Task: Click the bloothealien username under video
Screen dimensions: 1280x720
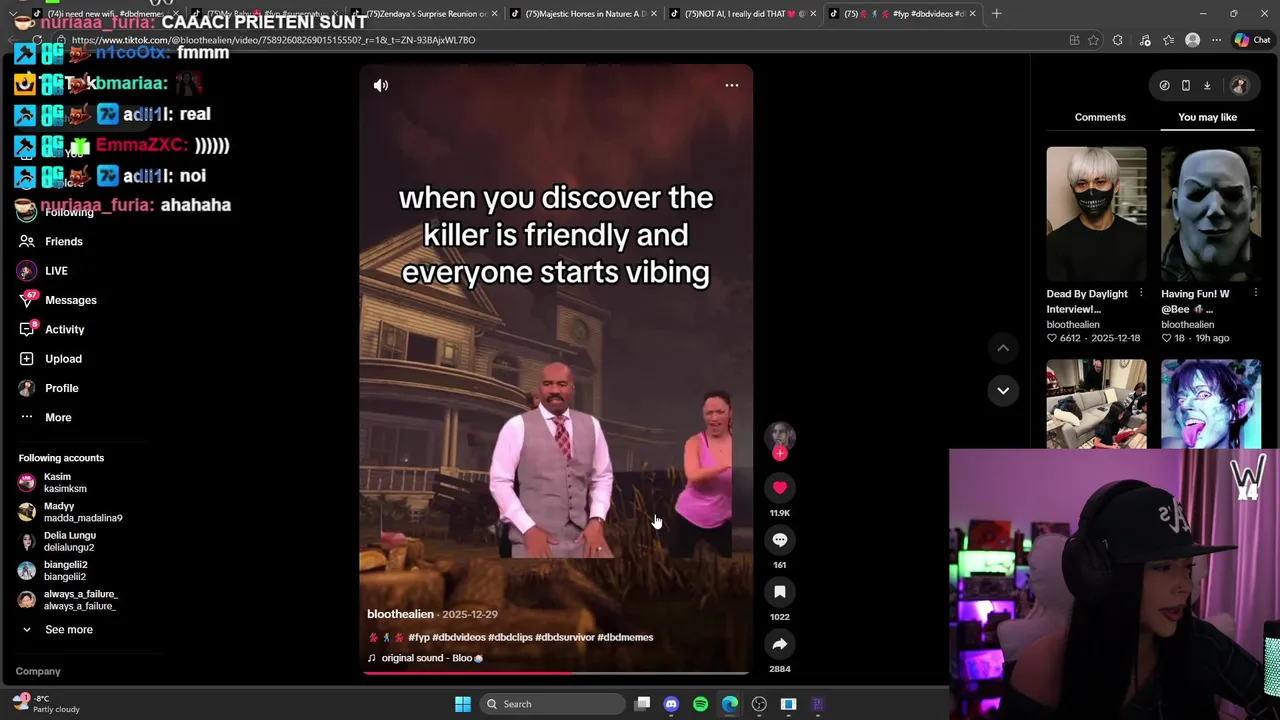Action: [x=400, y=614]
